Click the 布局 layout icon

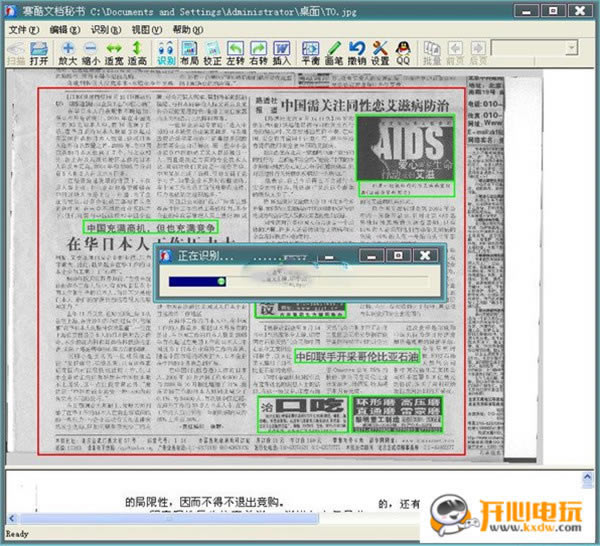[x=189, y=53]
